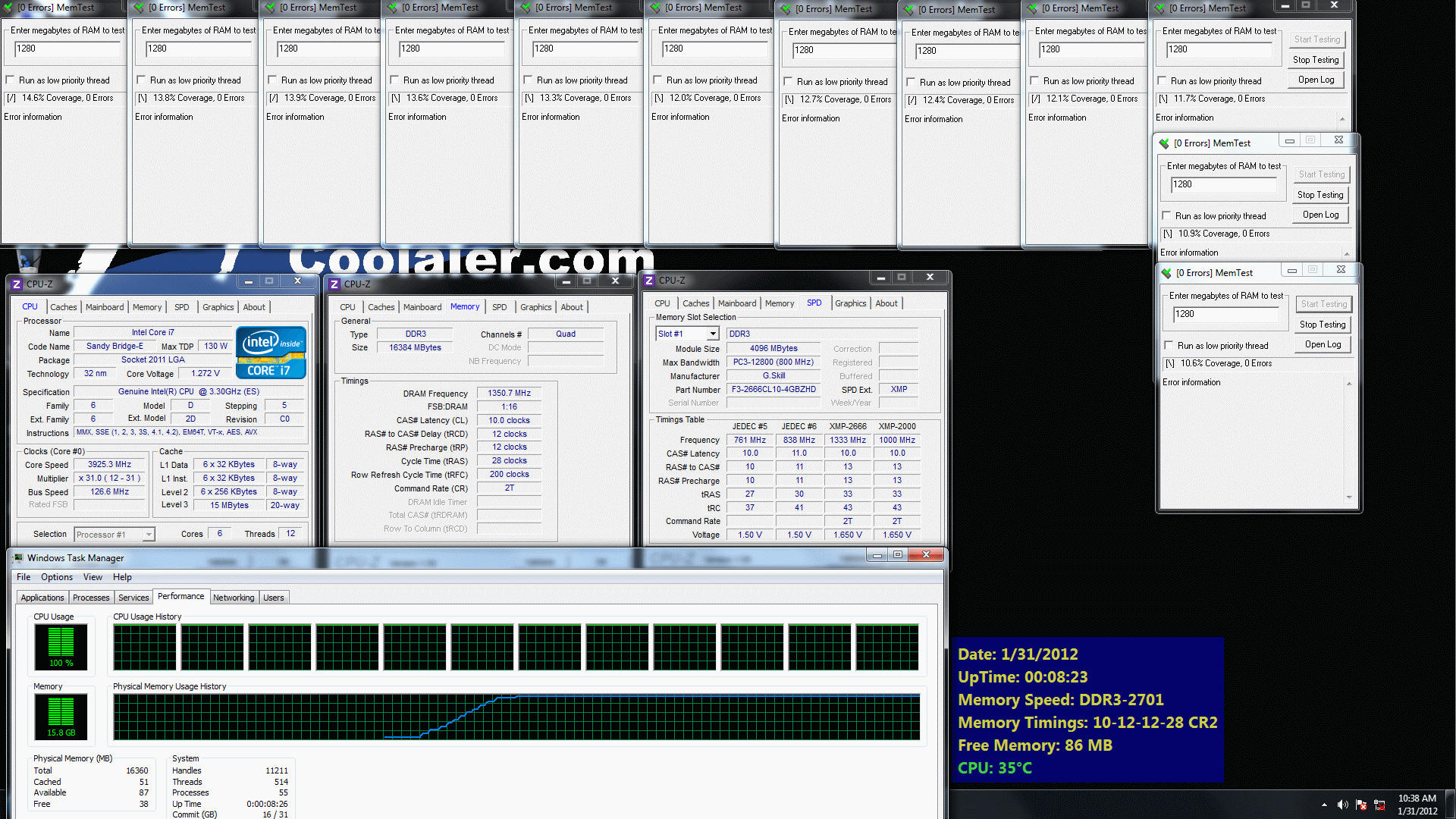Switch to the Users tab in Task Manager
Screen dimensions: 1456x819
tap(274, 598)
